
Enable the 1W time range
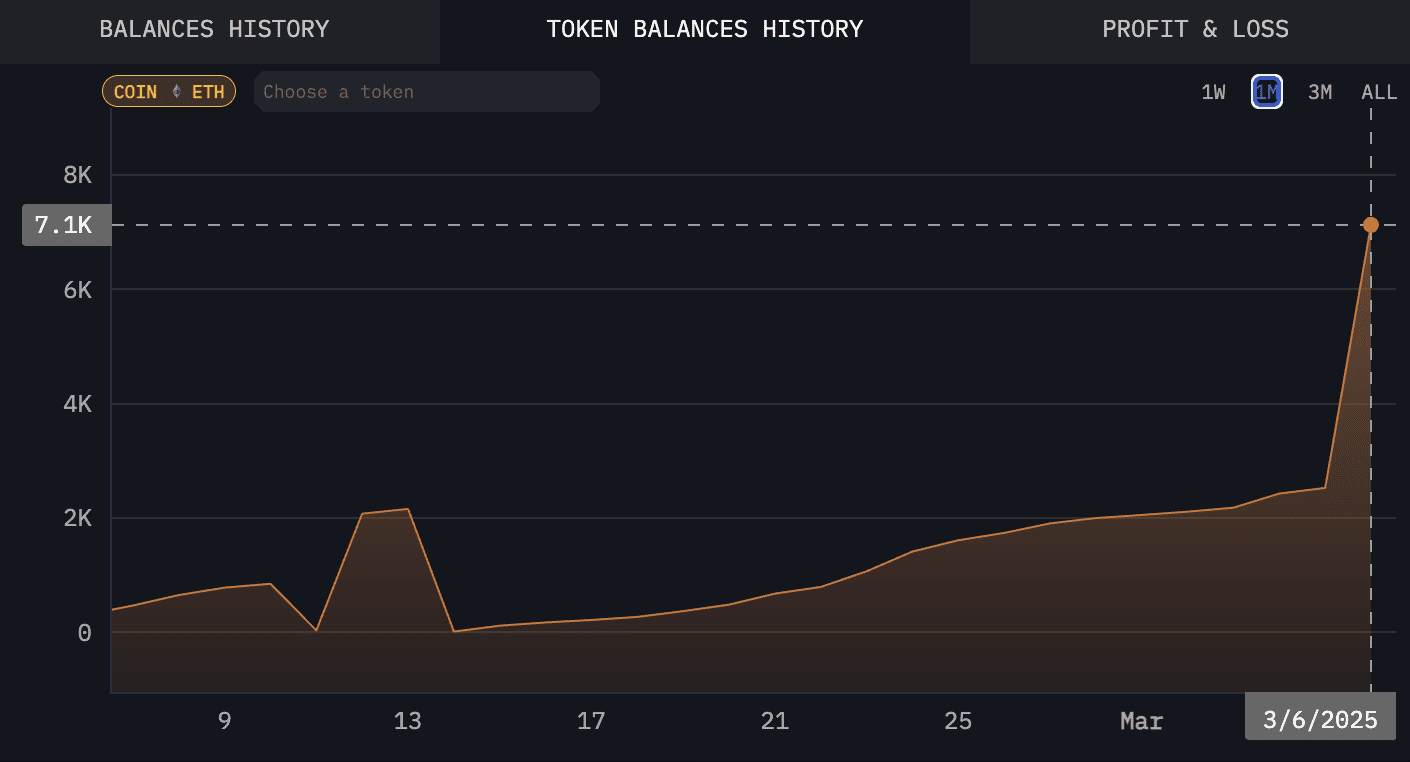point(1213,91)
